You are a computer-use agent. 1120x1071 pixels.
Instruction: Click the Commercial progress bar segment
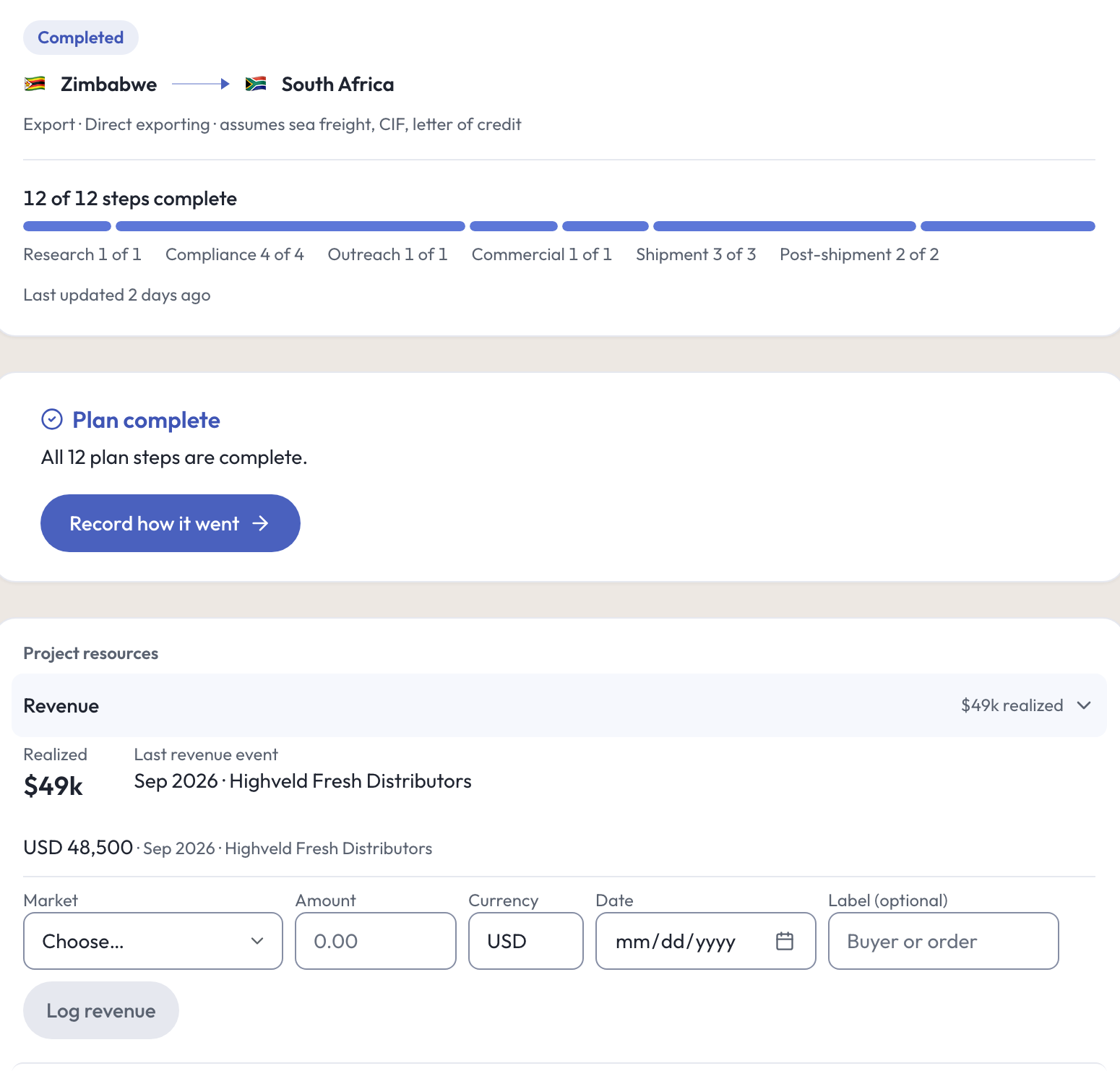click(606, 226)
